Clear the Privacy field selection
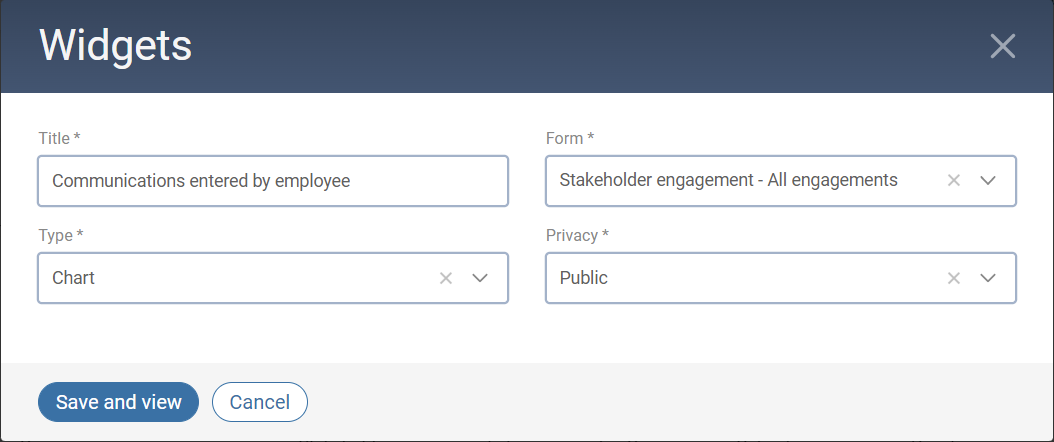The width and height of the screenshot is (1054, 442). [x=954, y=278]
